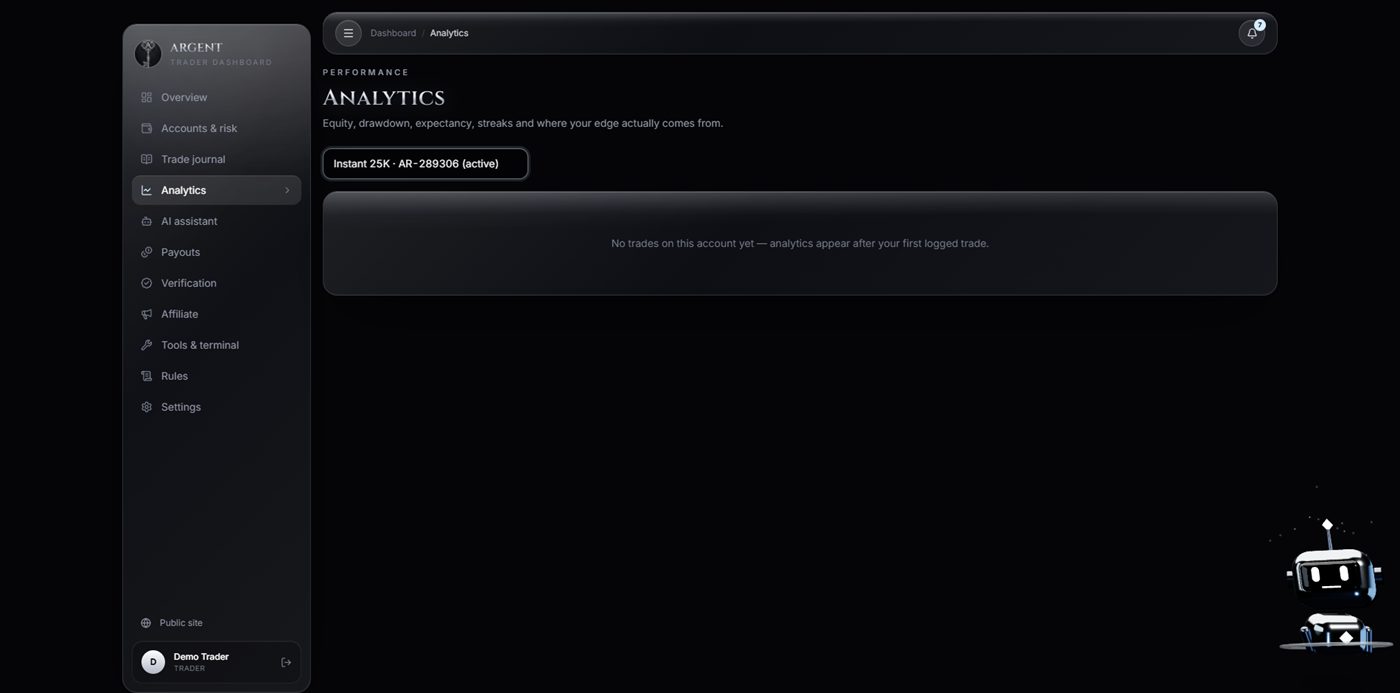Viewport: 1400px width, 693px height.
Task: Select AI assistant menu item
Action: 216,221
